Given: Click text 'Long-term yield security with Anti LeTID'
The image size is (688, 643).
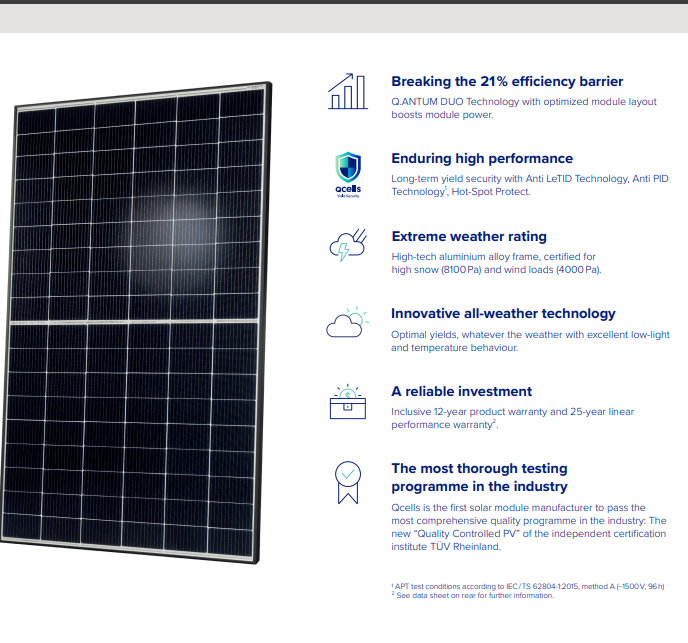Looking at the screenshot, I should coord(482,179).
